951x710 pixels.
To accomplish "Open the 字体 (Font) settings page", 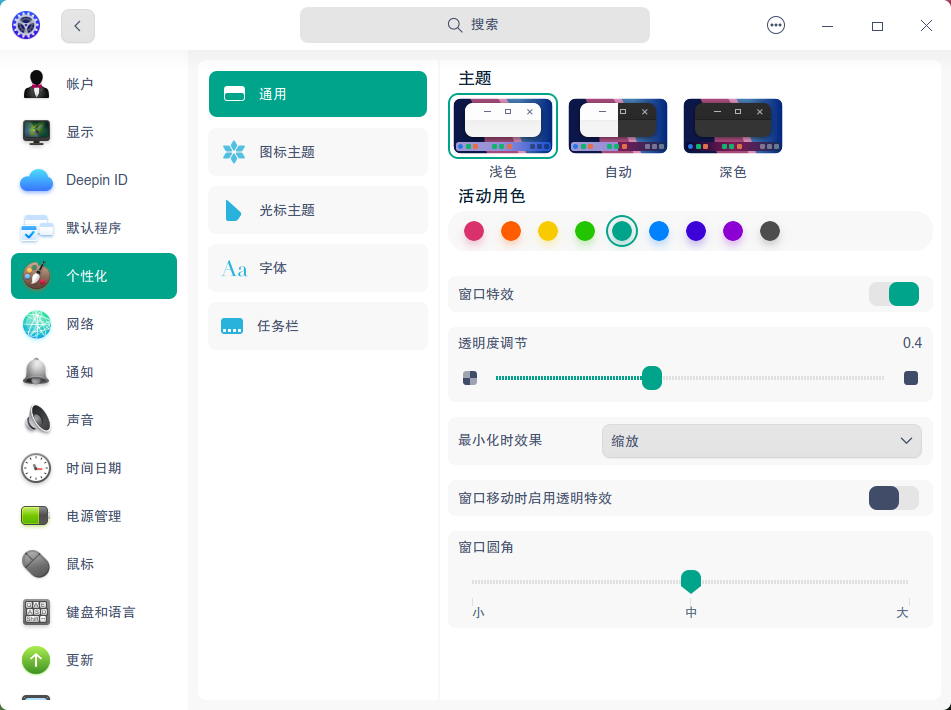I will (317, 268).
